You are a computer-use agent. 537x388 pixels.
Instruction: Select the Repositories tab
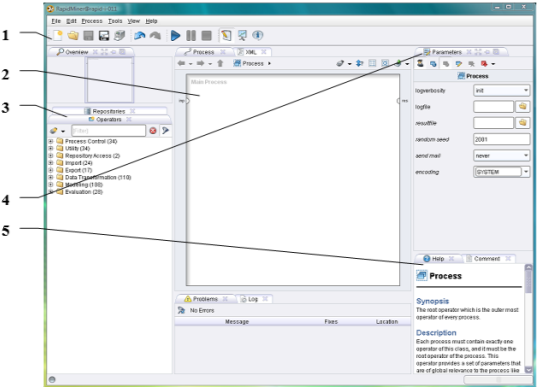[x=109, y=111]
